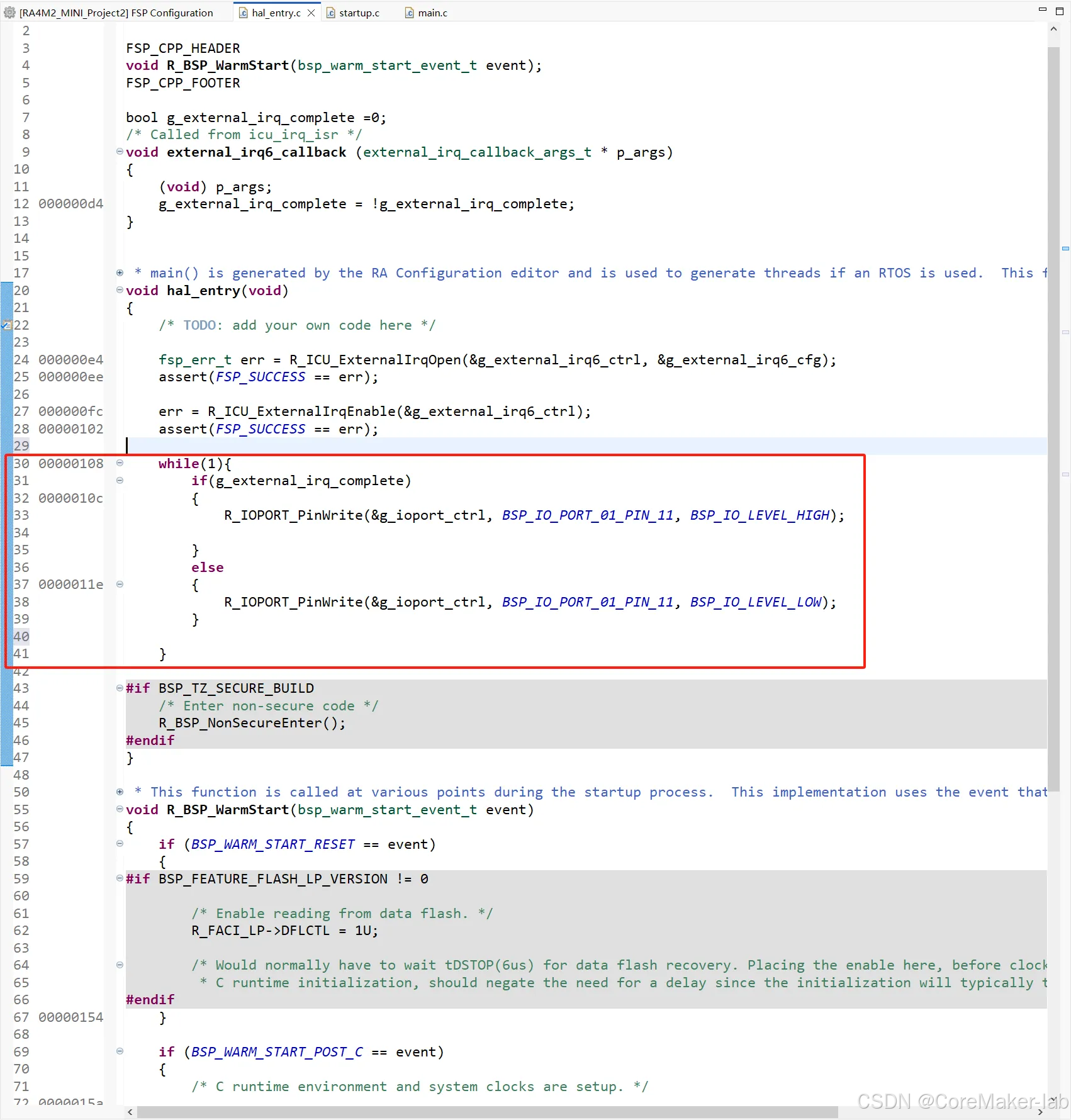Collapse the BSP_WARM_START_POST_C if fold

click(x=120, y=1051)
